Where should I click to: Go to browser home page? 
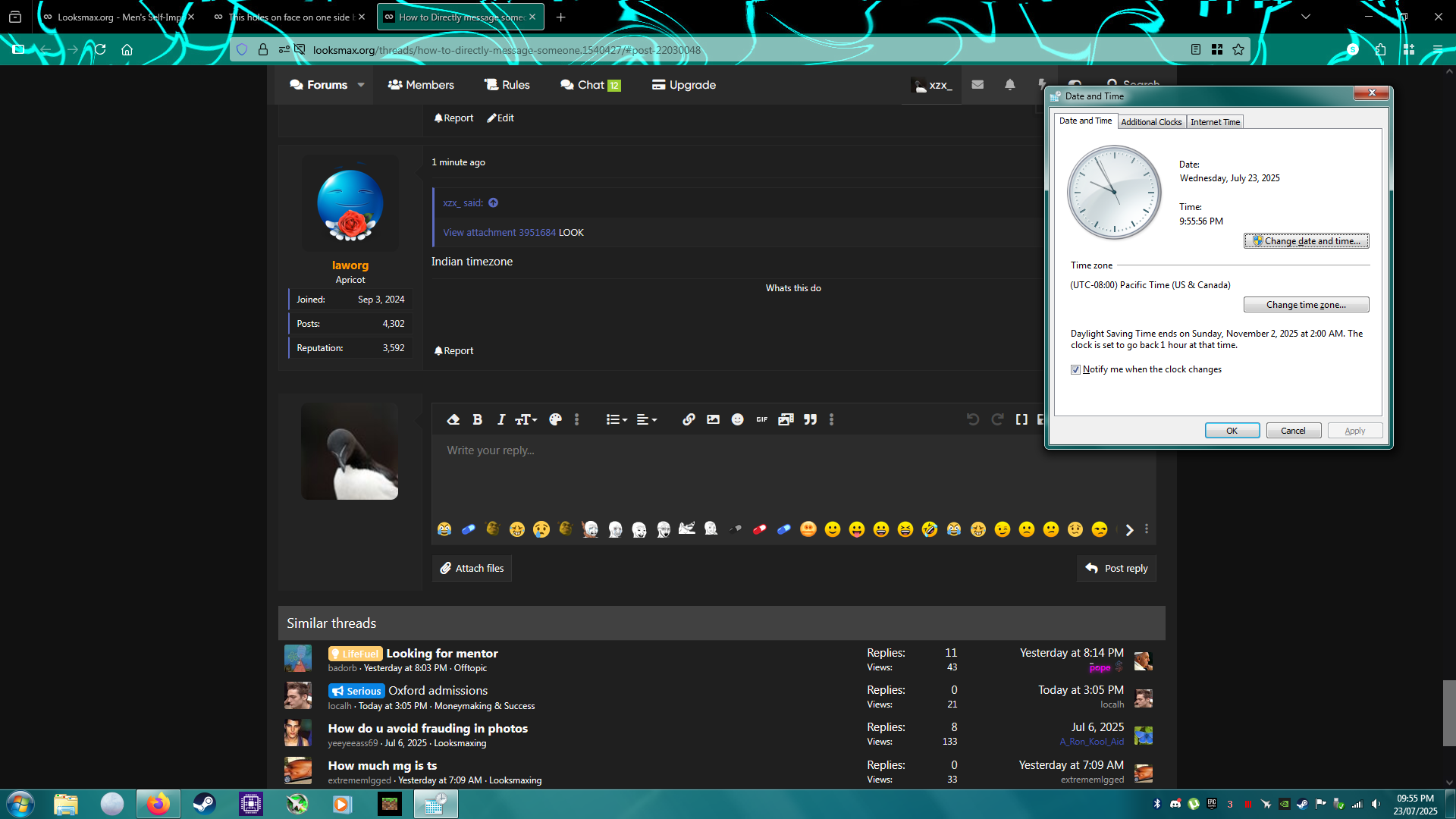[127, 49]
